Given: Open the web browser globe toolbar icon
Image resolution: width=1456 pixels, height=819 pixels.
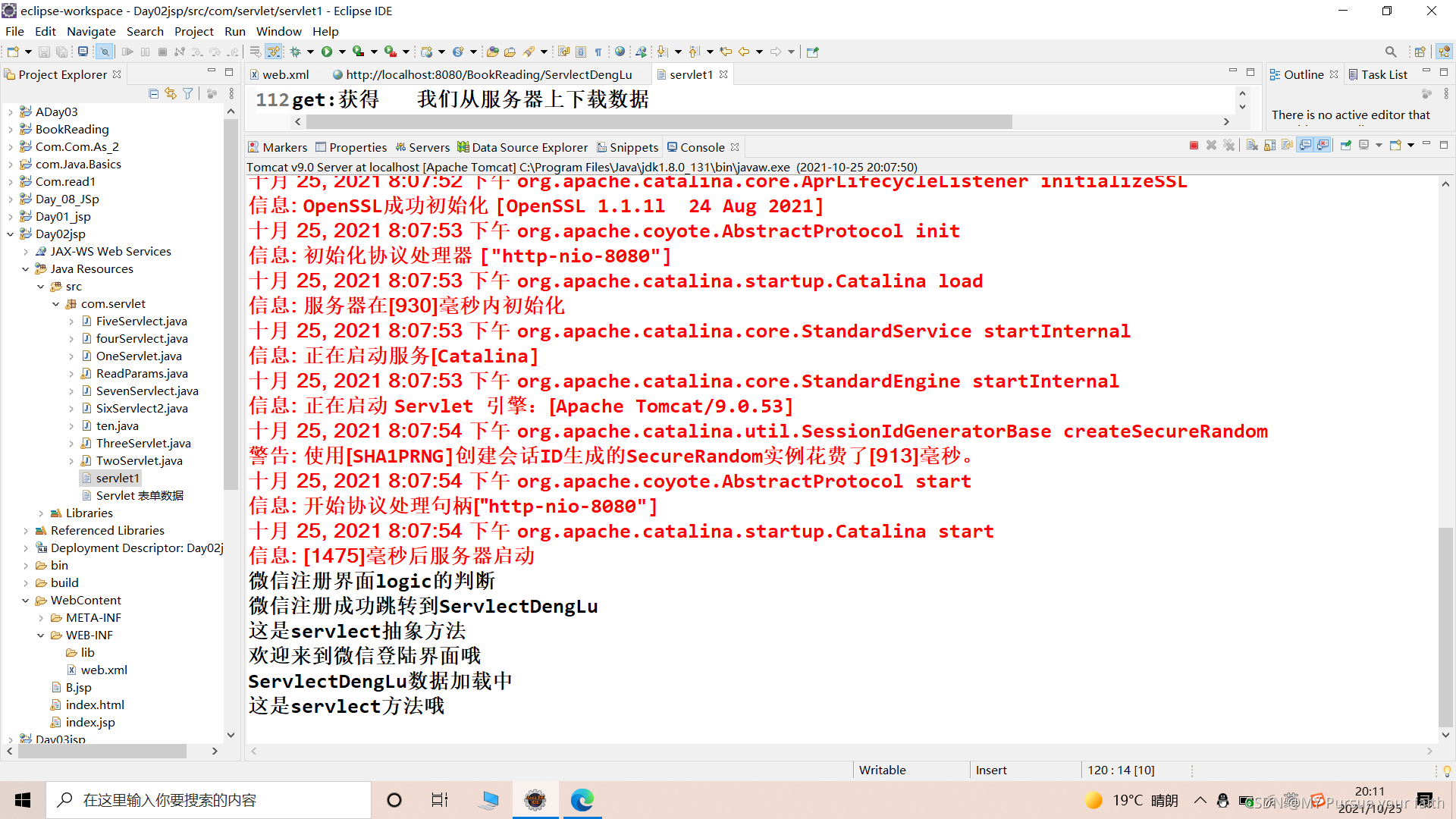Looking at the screenshot, I should [620, 52].
